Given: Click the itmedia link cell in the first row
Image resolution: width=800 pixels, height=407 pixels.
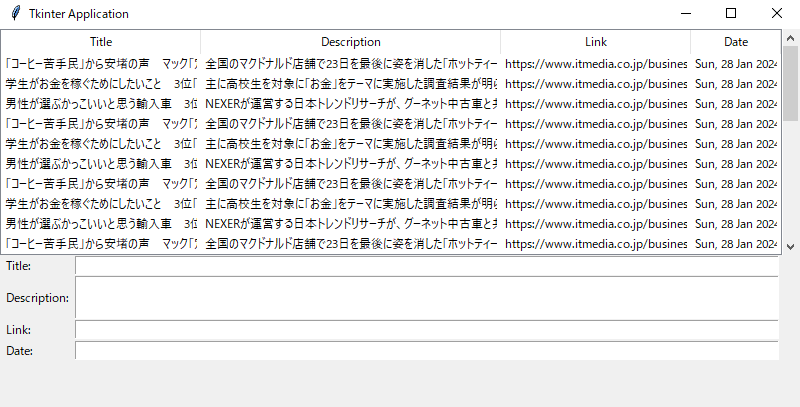Looking at the screenshot, I should tap(595, 63).
